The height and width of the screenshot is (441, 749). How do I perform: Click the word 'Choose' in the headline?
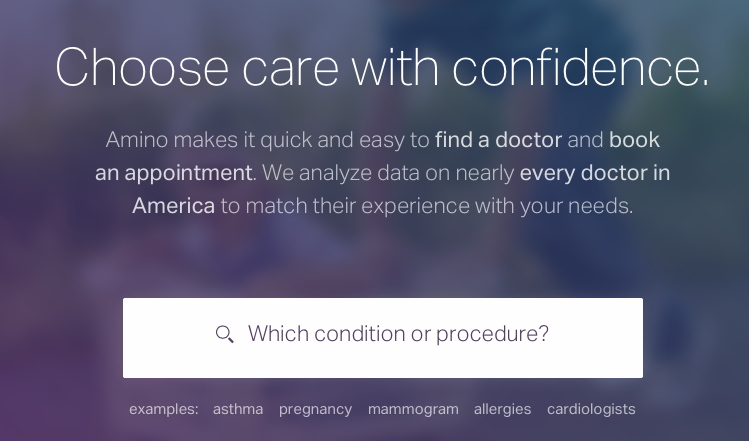[x=142, y=67]
